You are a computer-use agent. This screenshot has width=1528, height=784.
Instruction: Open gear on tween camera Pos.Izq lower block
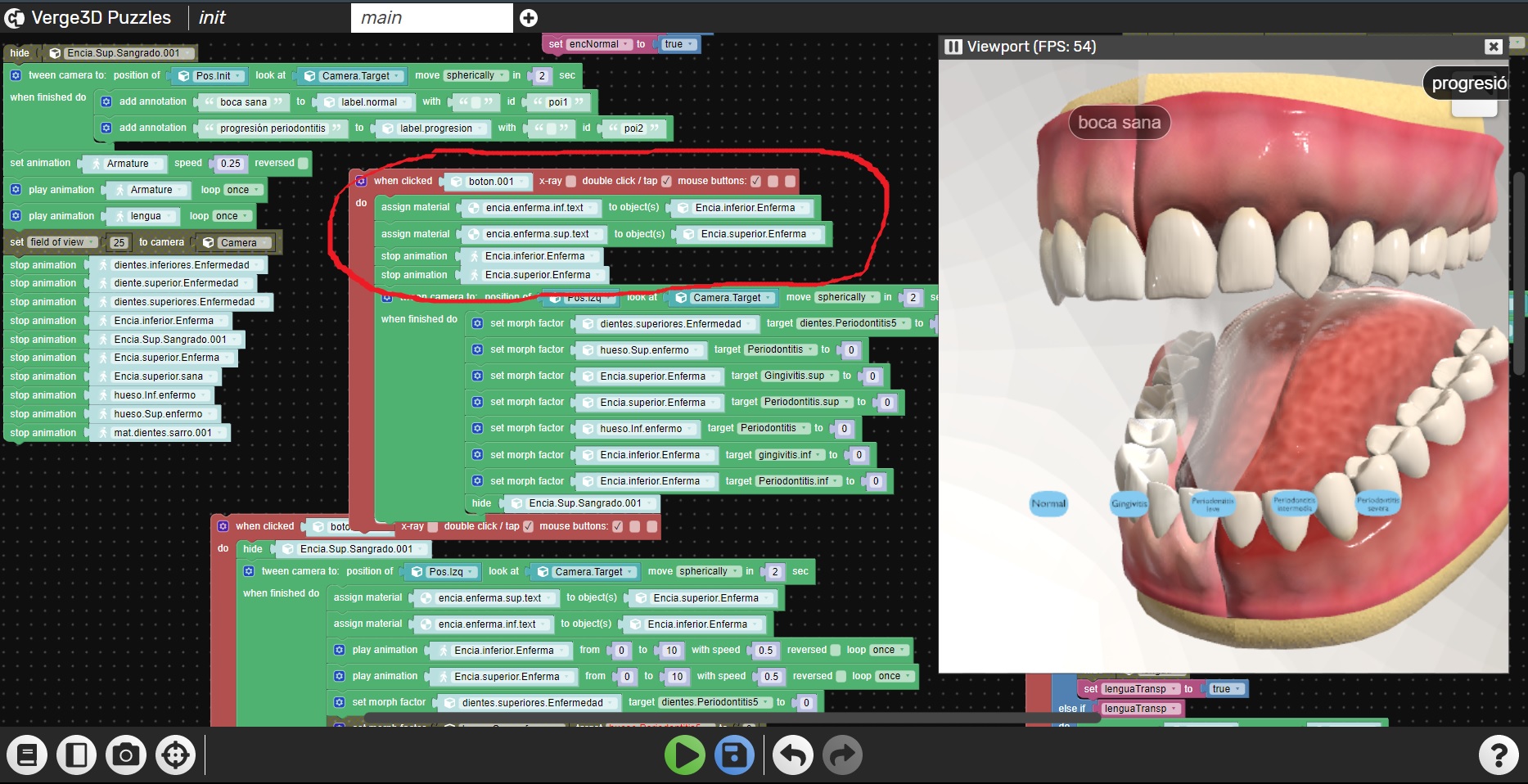pyautogui.click(x=249, y=571)
